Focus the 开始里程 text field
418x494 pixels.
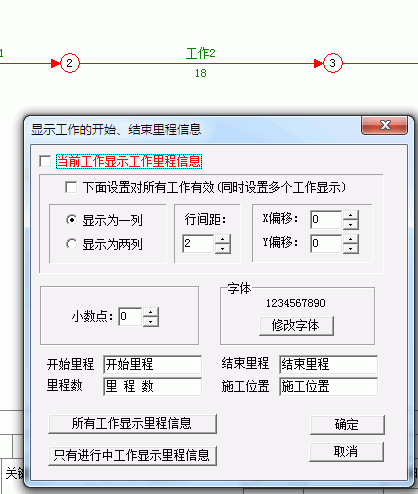[152, 364]
